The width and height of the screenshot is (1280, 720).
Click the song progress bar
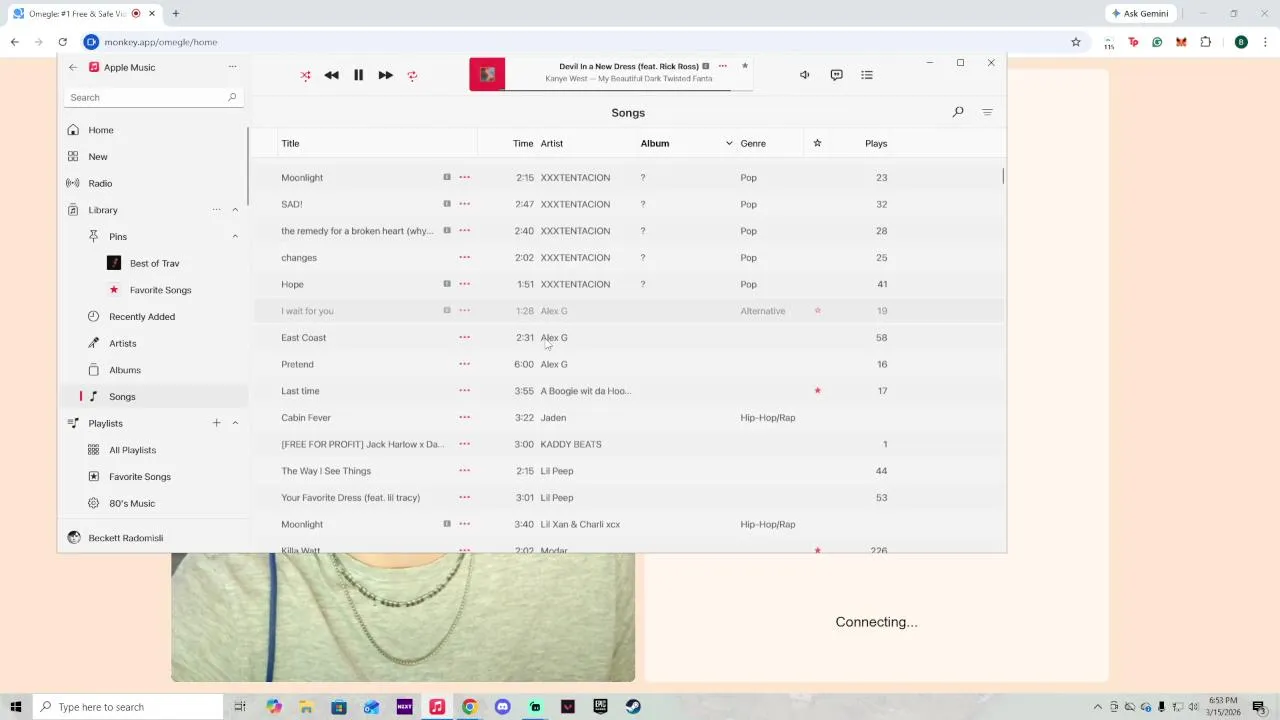coord(629,90)
